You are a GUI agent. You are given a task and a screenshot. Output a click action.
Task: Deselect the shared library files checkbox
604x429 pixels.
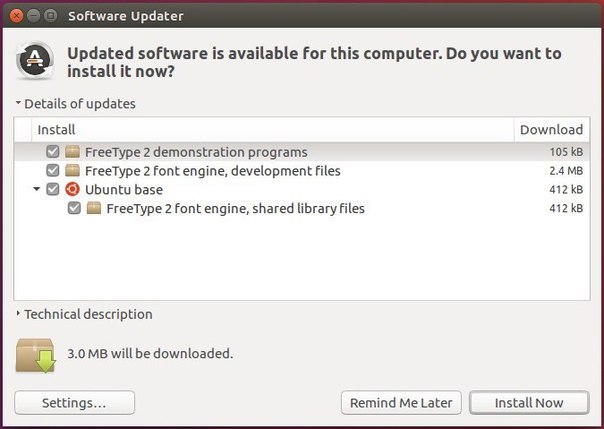tap(74, 208)
